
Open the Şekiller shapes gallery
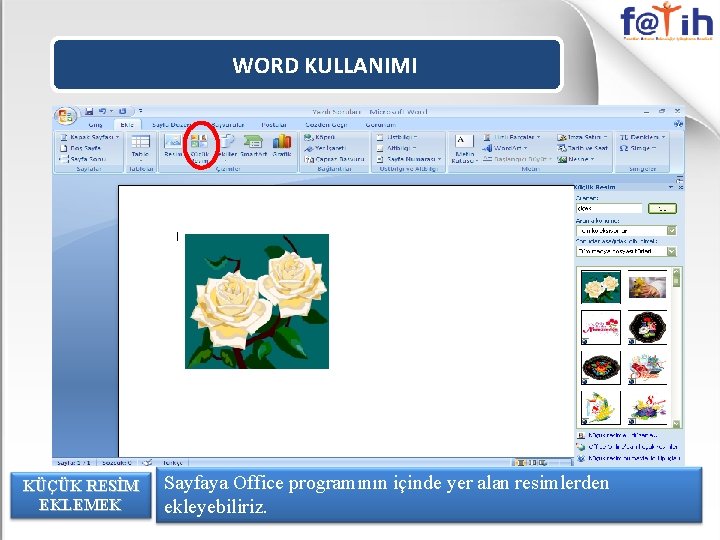point(227,146)
